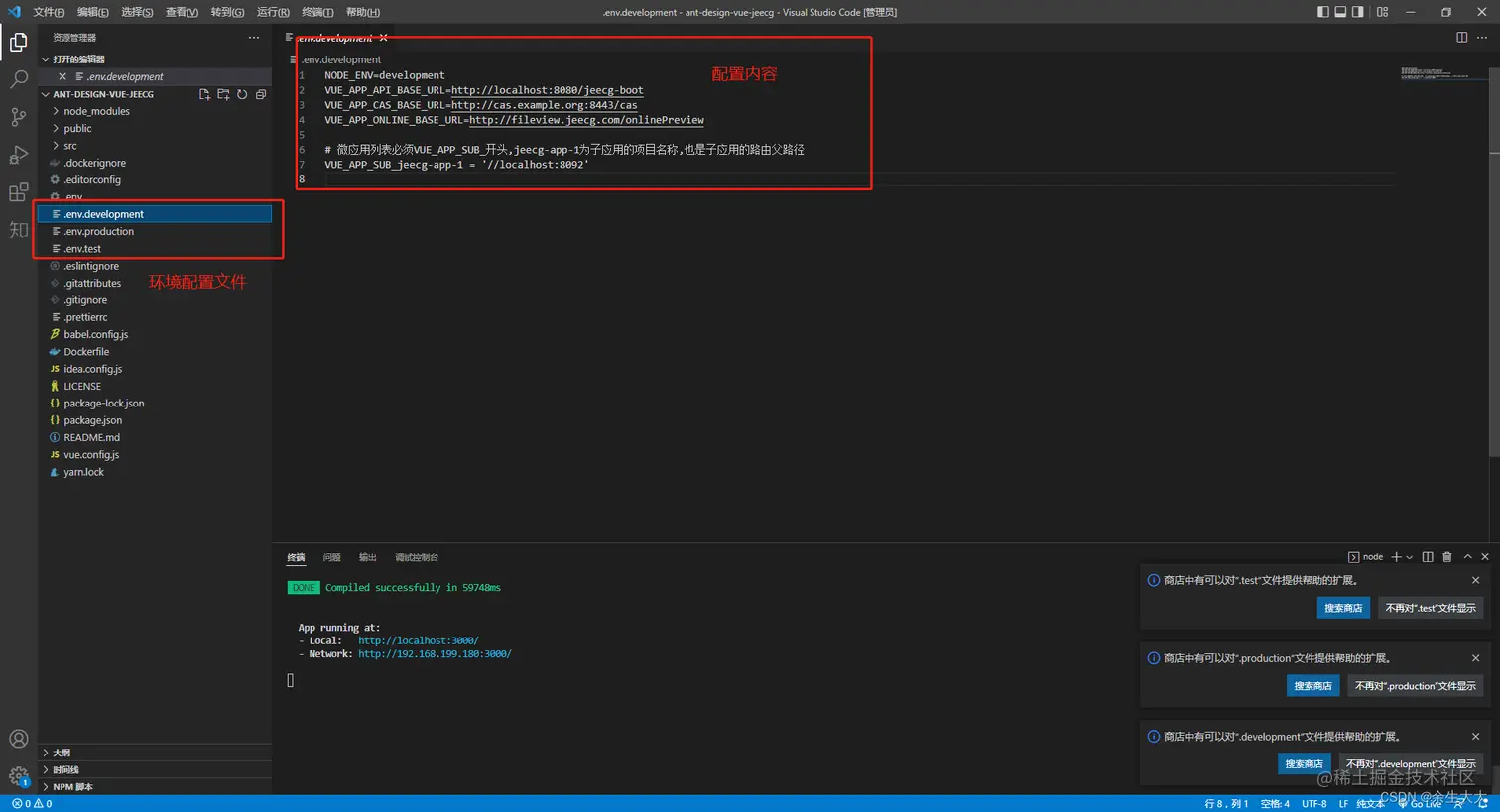Switch to the 输出 panel tab

368,557
